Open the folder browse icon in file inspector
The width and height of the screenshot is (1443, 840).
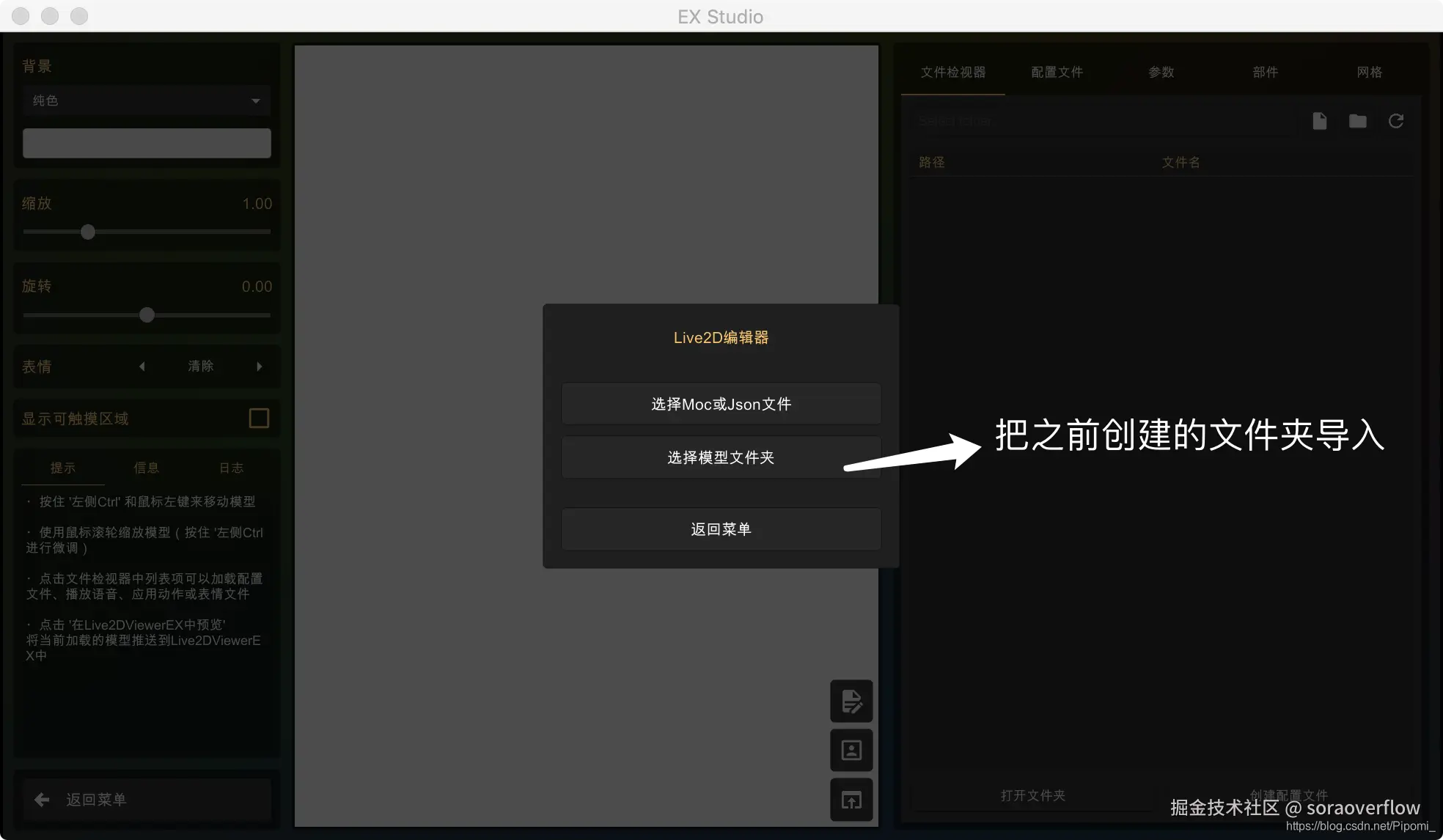coord(1357,120)
